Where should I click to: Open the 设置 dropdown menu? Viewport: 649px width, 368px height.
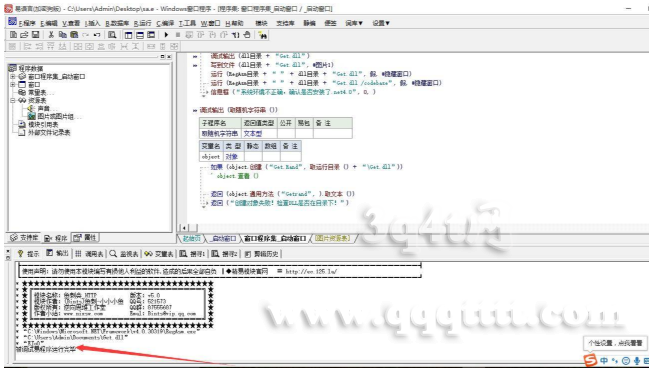[x=381, y=23]
